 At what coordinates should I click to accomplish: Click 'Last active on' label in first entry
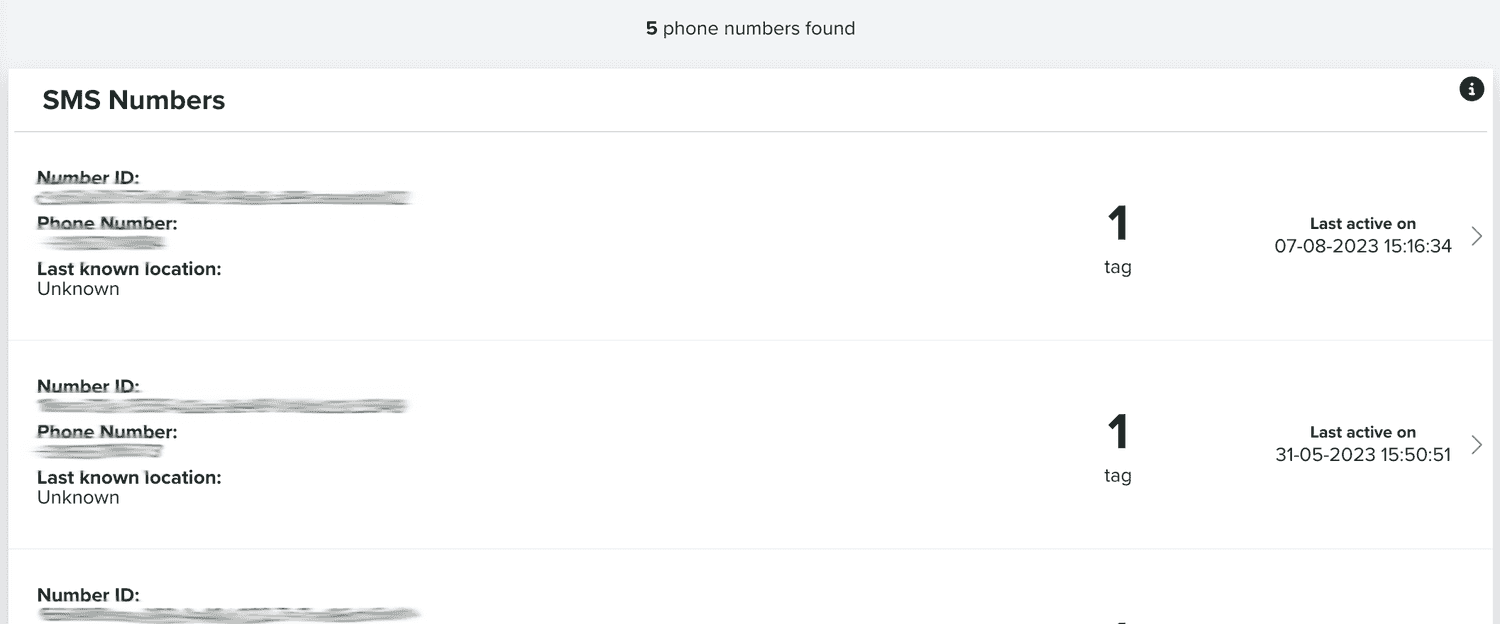[1363, 224]
